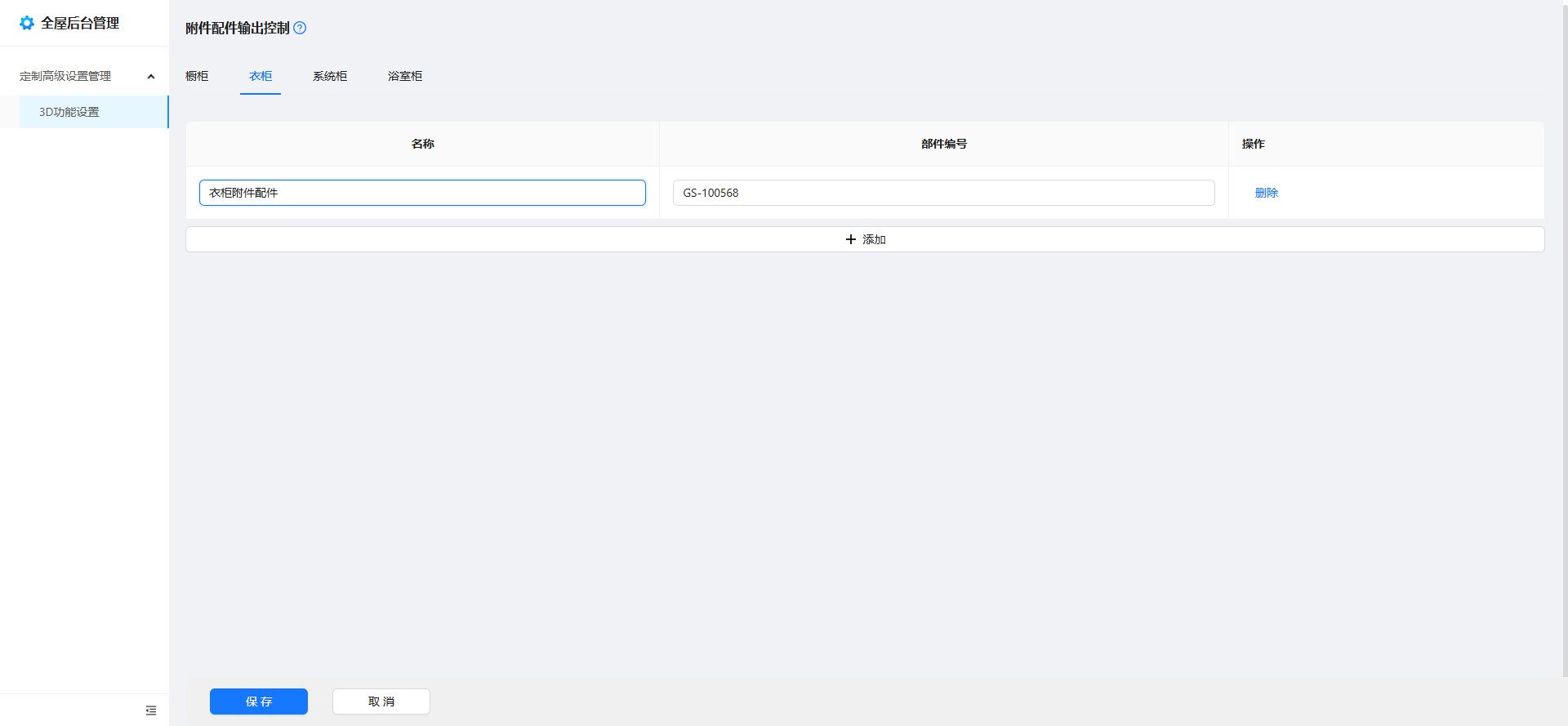Select the 衣柜 tab
The width and height of the screenshot is (1568, 726).
pyautogui.click(x=261, y=76)
